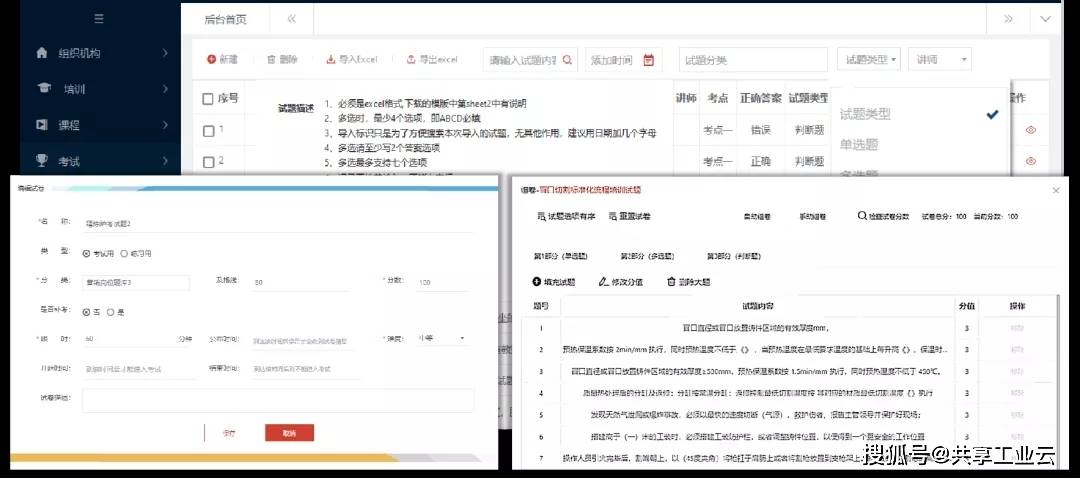Open 组织机构 via its home icon
Image resolution: width=1080 pixels, height=478 pixels.
pos(42,52)
